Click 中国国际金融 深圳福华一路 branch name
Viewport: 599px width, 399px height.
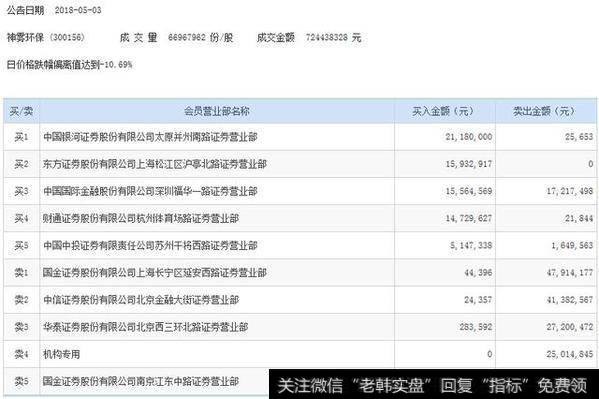(x=150, y=191)
